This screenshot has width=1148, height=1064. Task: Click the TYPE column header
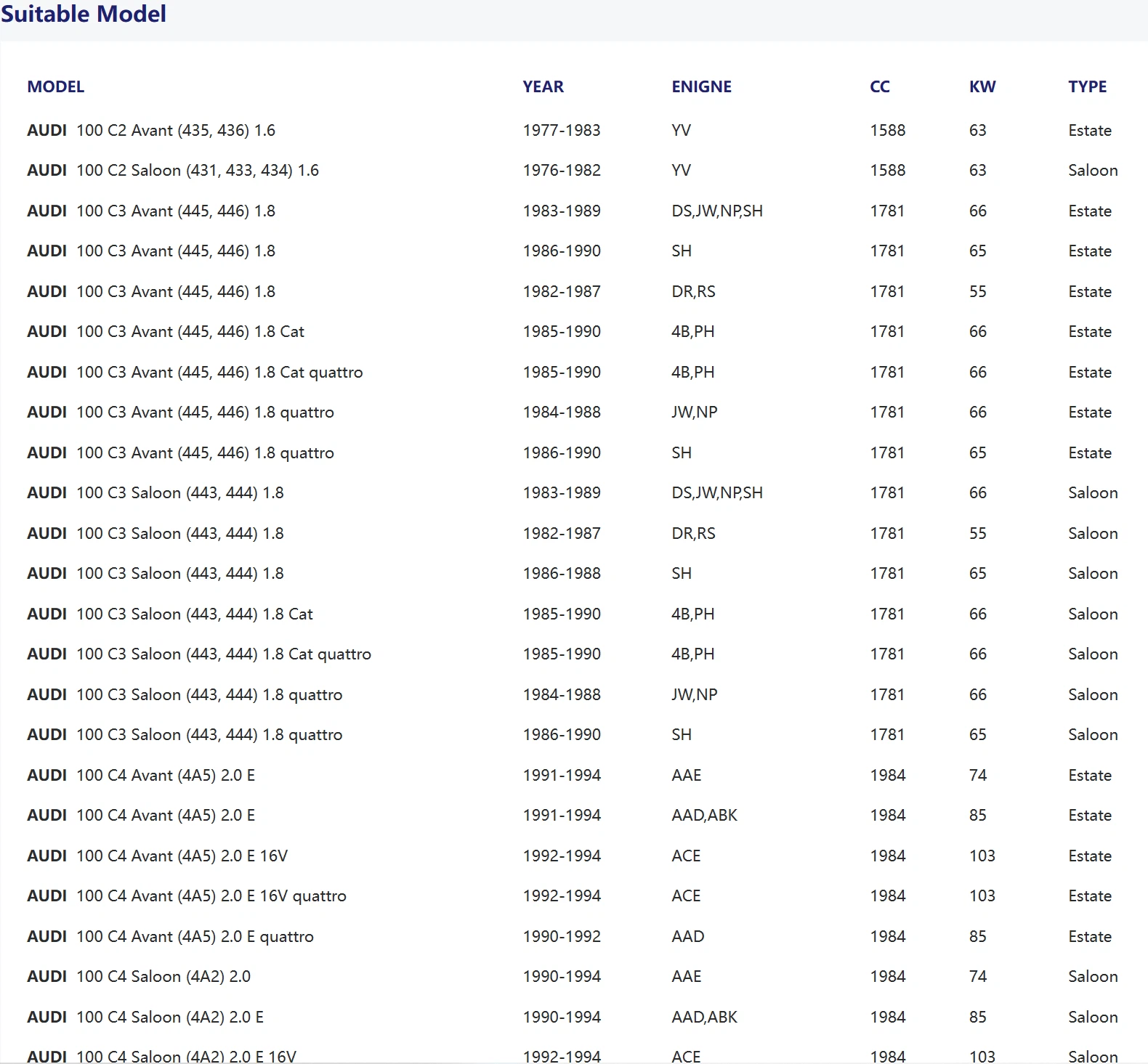click(1088, 87)
